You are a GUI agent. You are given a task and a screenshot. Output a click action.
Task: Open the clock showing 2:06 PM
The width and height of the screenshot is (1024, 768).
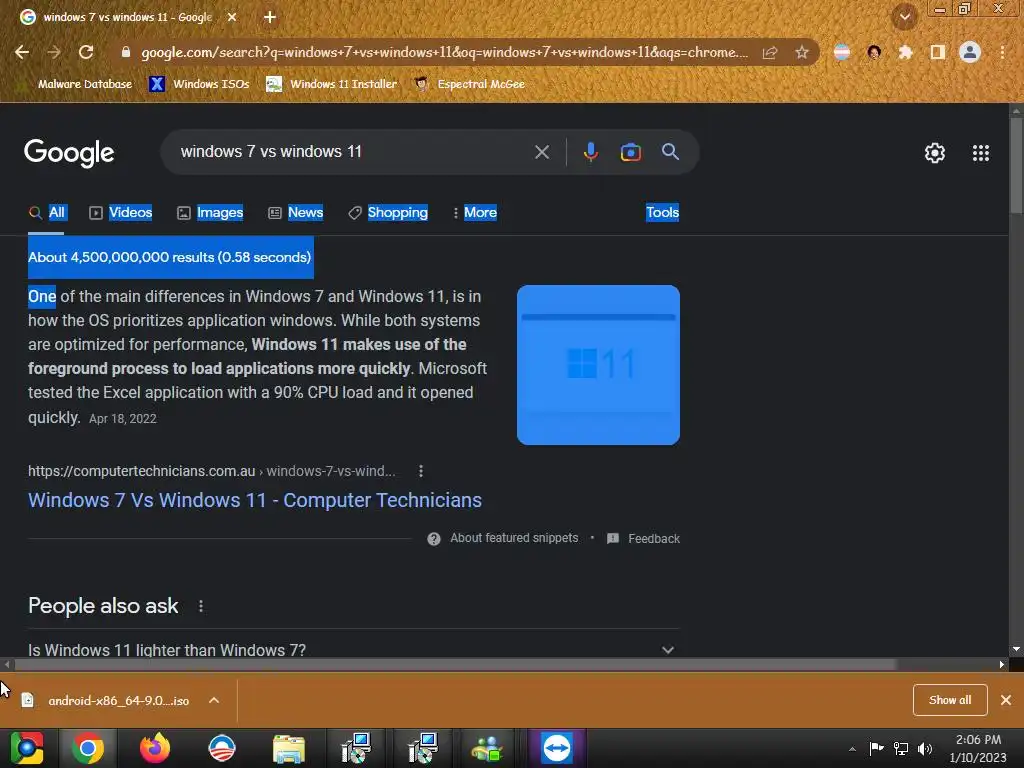click(x=978, y=748)
